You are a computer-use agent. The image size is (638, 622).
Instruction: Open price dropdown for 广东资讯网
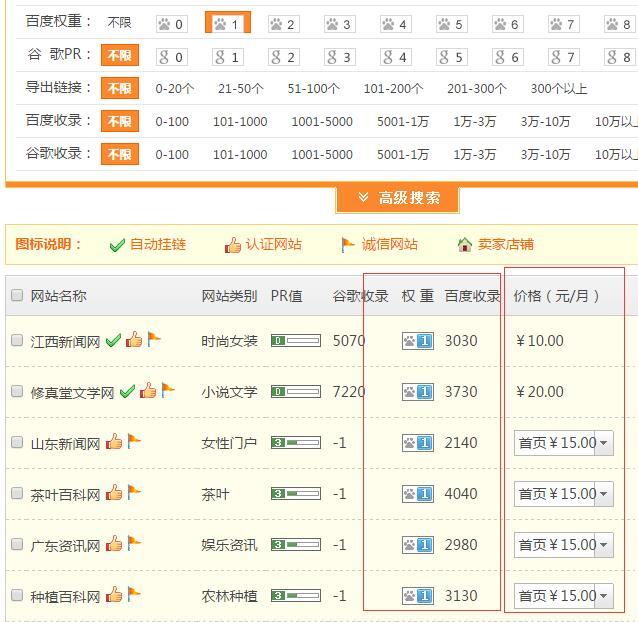click(564, 545)
